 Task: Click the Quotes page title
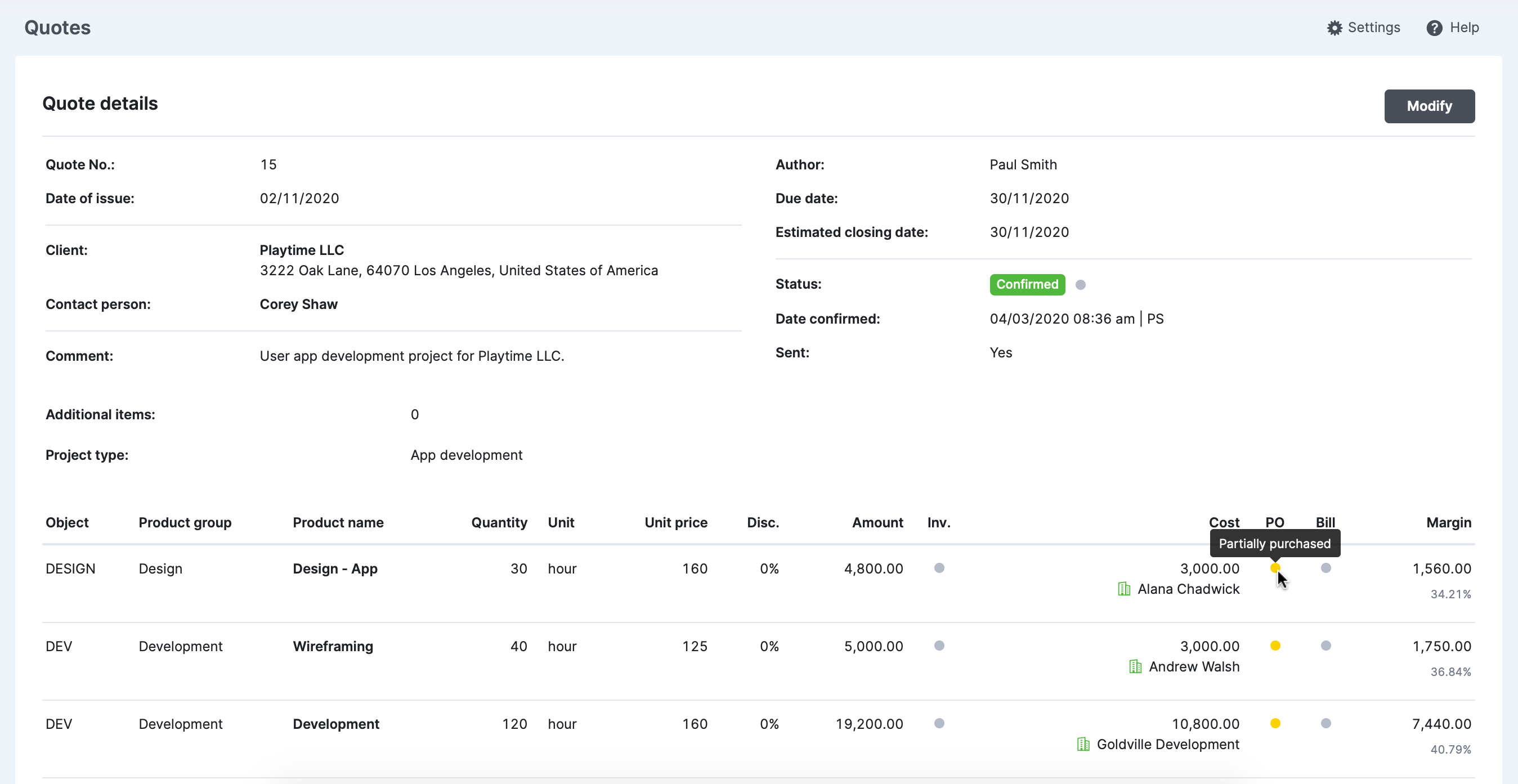coord(58,28)
